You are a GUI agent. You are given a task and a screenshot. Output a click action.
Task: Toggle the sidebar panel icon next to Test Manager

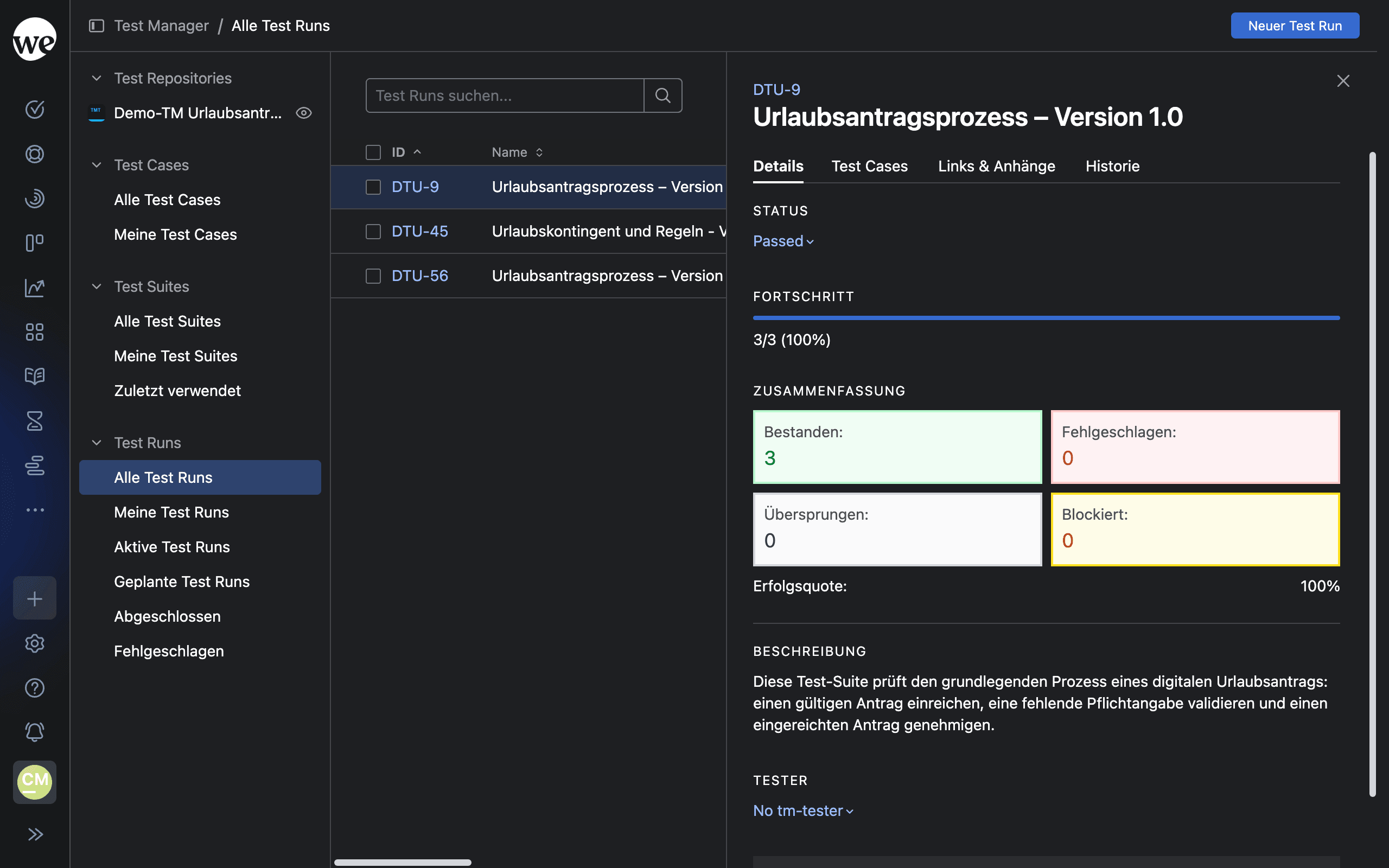point(97,26)
